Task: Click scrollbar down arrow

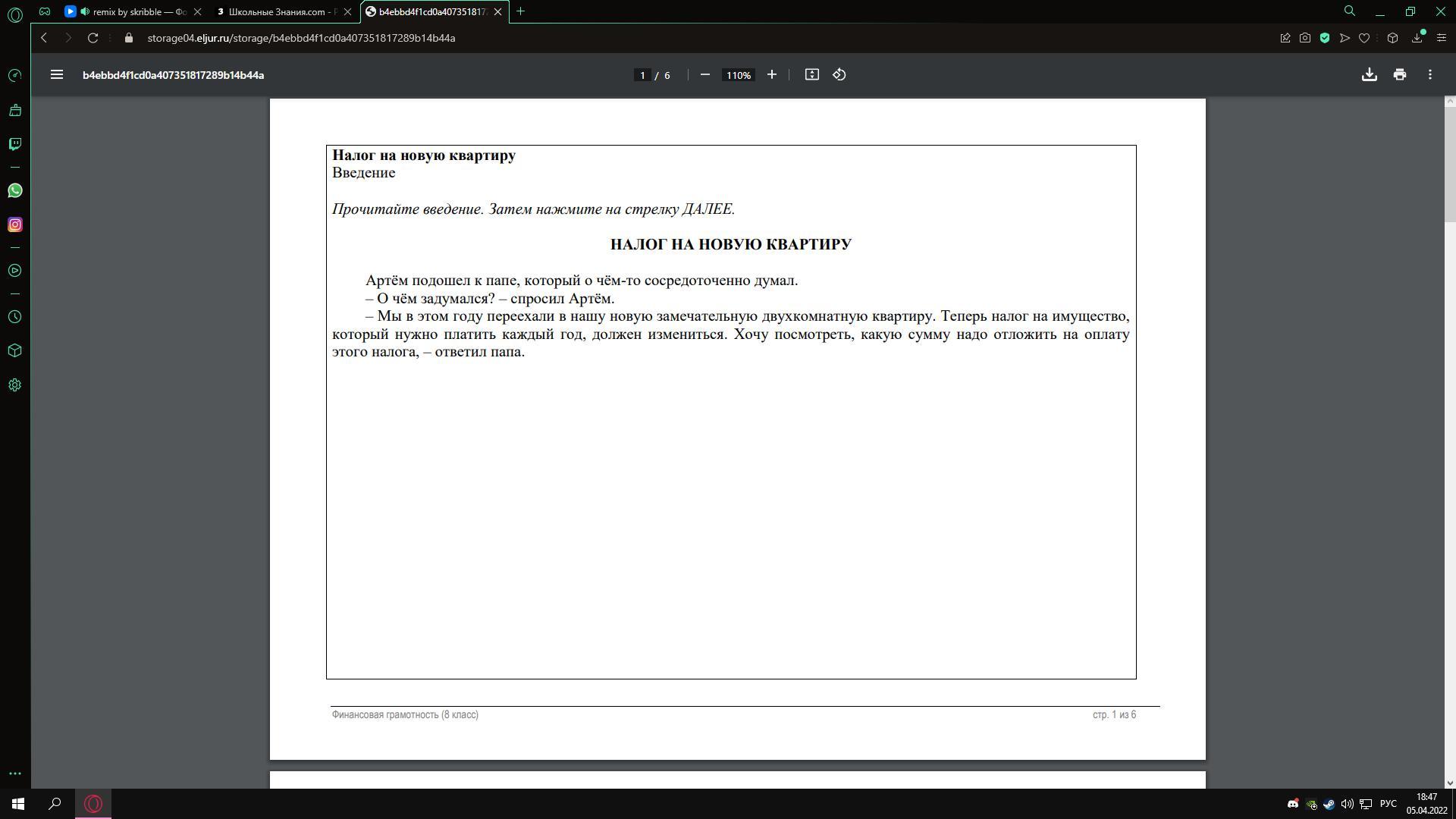Action: point(1450,783)
